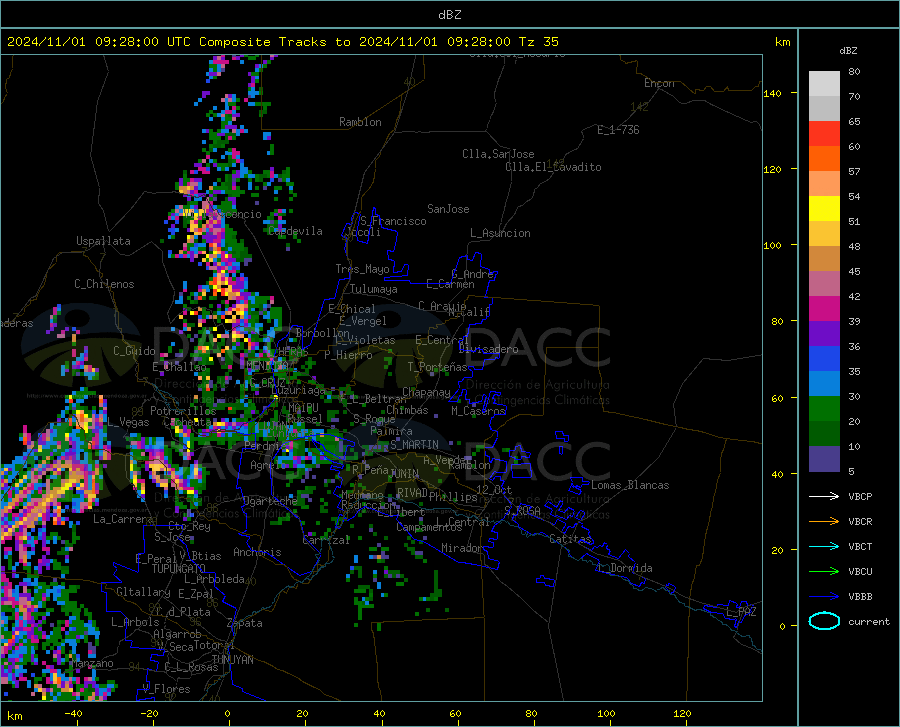Click the cyan VBCT arrow in legend

click(824, 546)
